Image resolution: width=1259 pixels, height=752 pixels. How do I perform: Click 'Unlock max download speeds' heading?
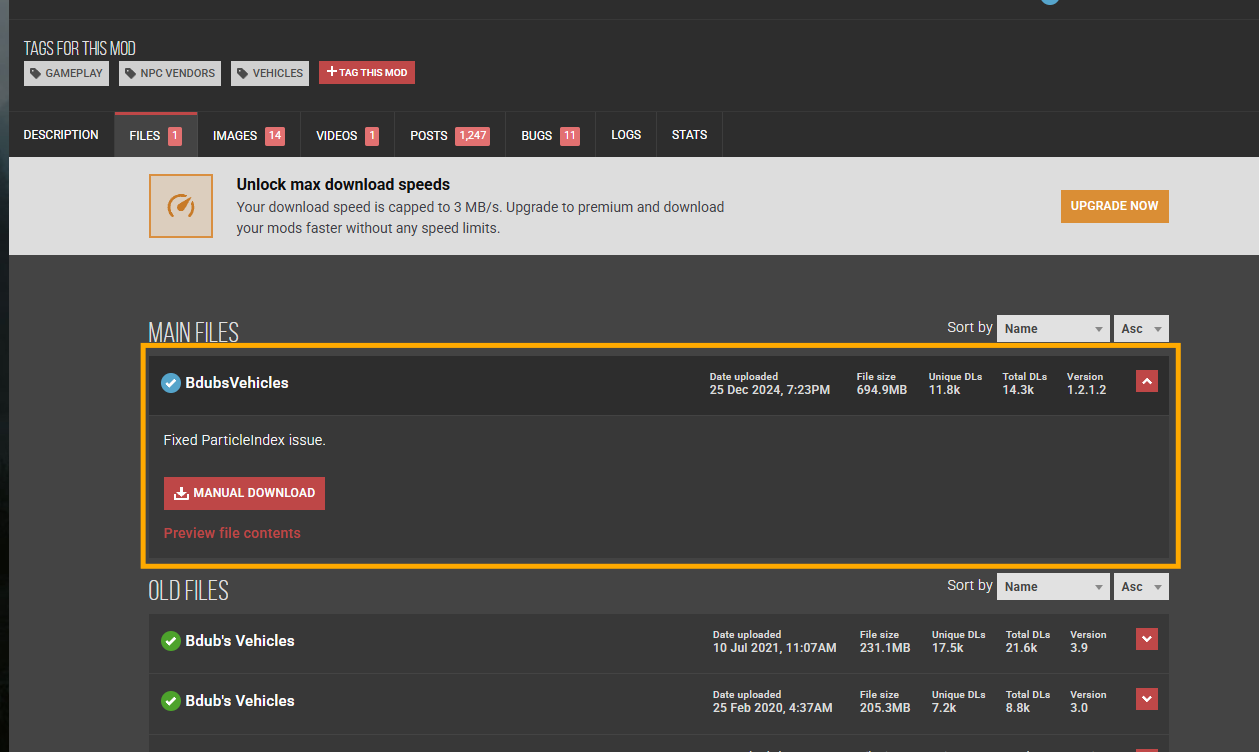(343, 185)
